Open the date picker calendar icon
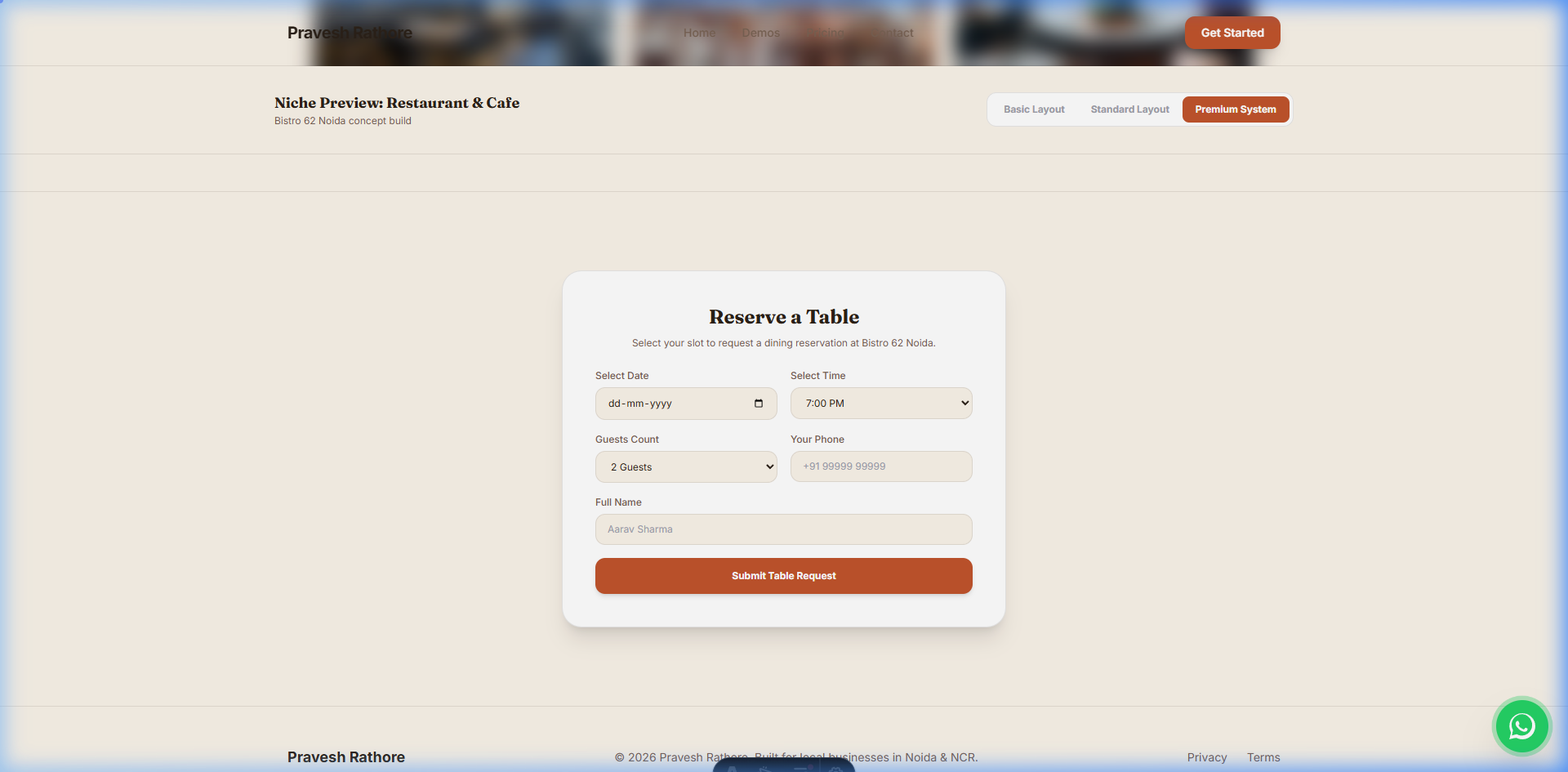Image resolution: width=1568 pixels, height=772 pixels. (759, 404)
